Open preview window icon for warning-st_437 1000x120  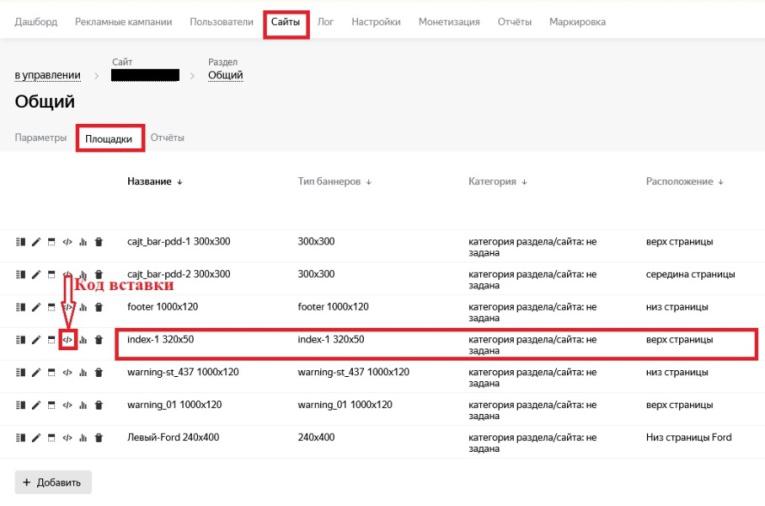tap(52, 373)
